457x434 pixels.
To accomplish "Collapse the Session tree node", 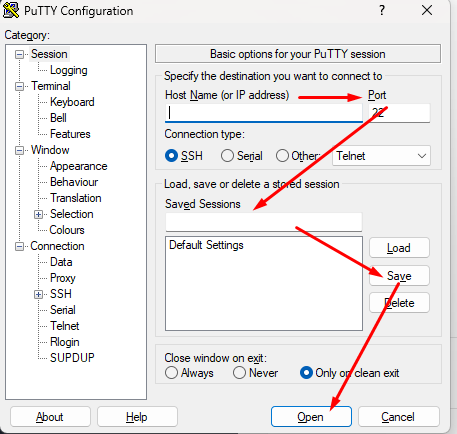I will click(x=20, y=54).
